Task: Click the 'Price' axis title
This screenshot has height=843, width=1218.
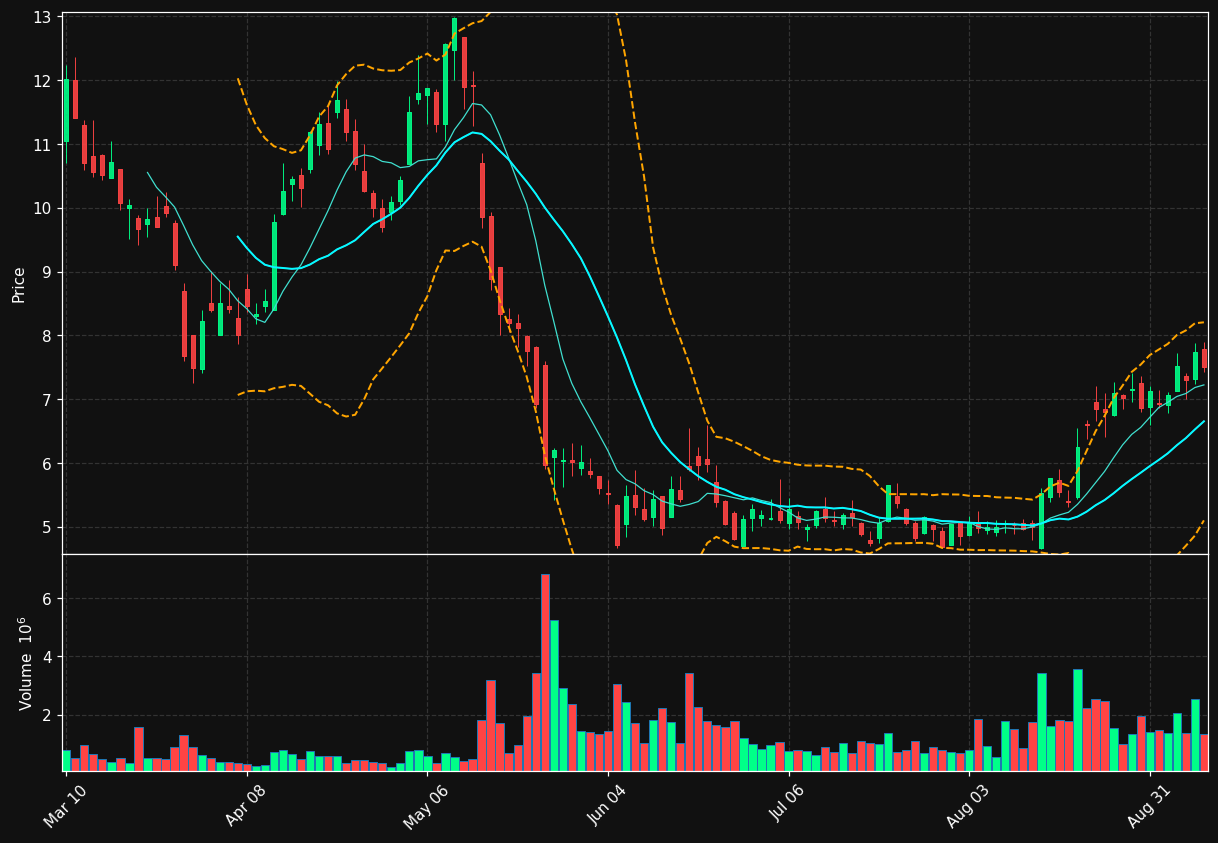Action: (19, 284)
